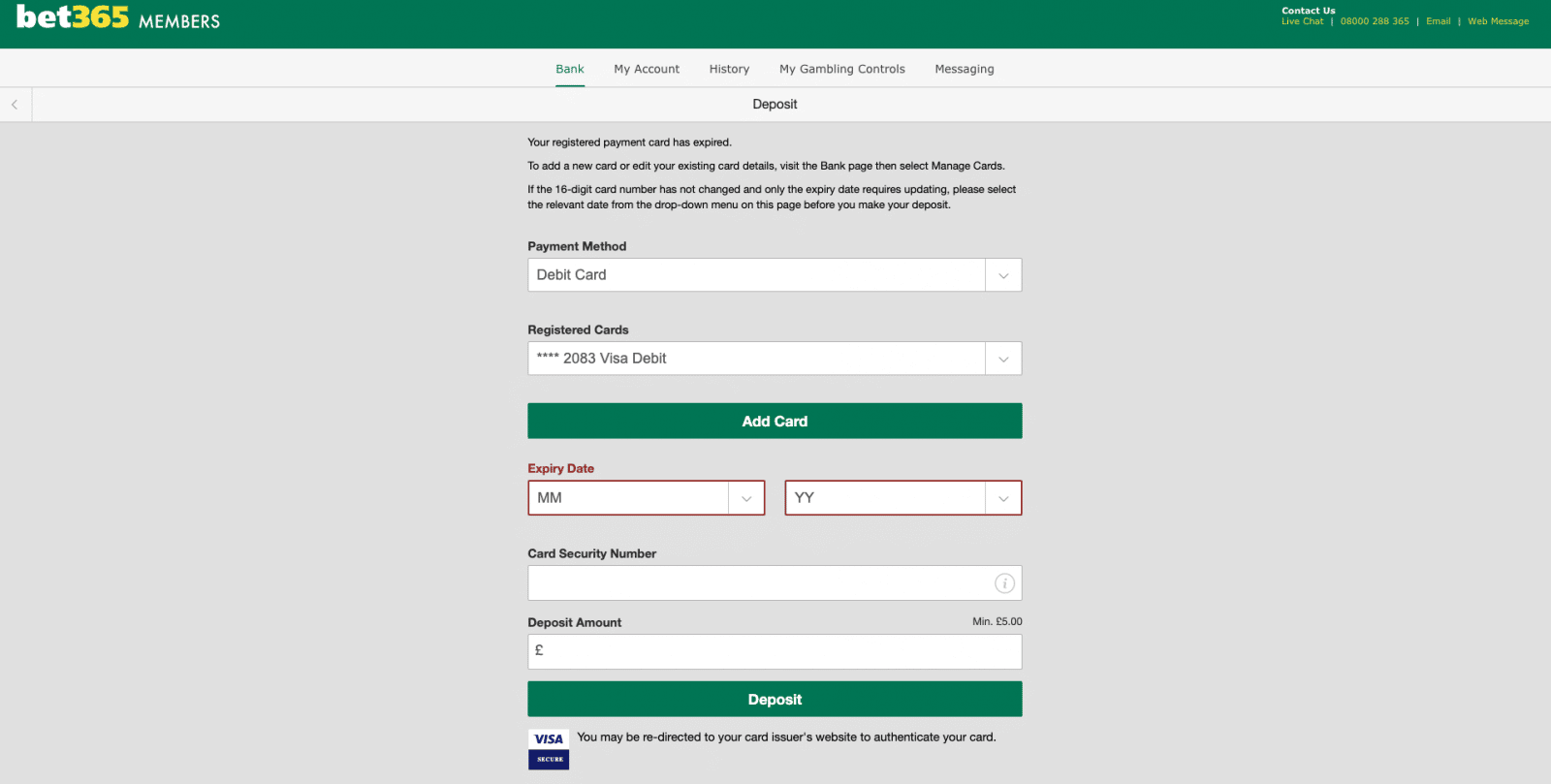Open the Live Chat link
1551x784 pixels.
pos(1302,21)
